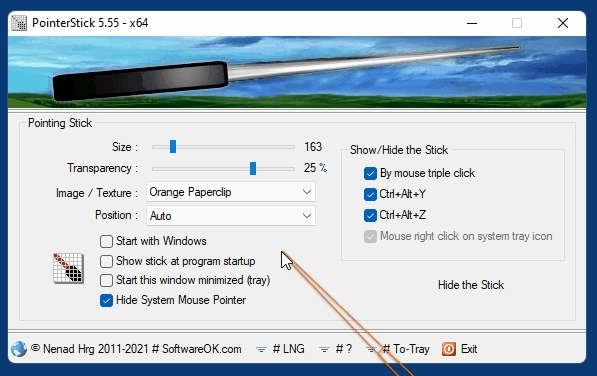The image size is (597, 376).
Task: Click the pointer stick grid icon beside checkboxes
Action: click(69, 268)
